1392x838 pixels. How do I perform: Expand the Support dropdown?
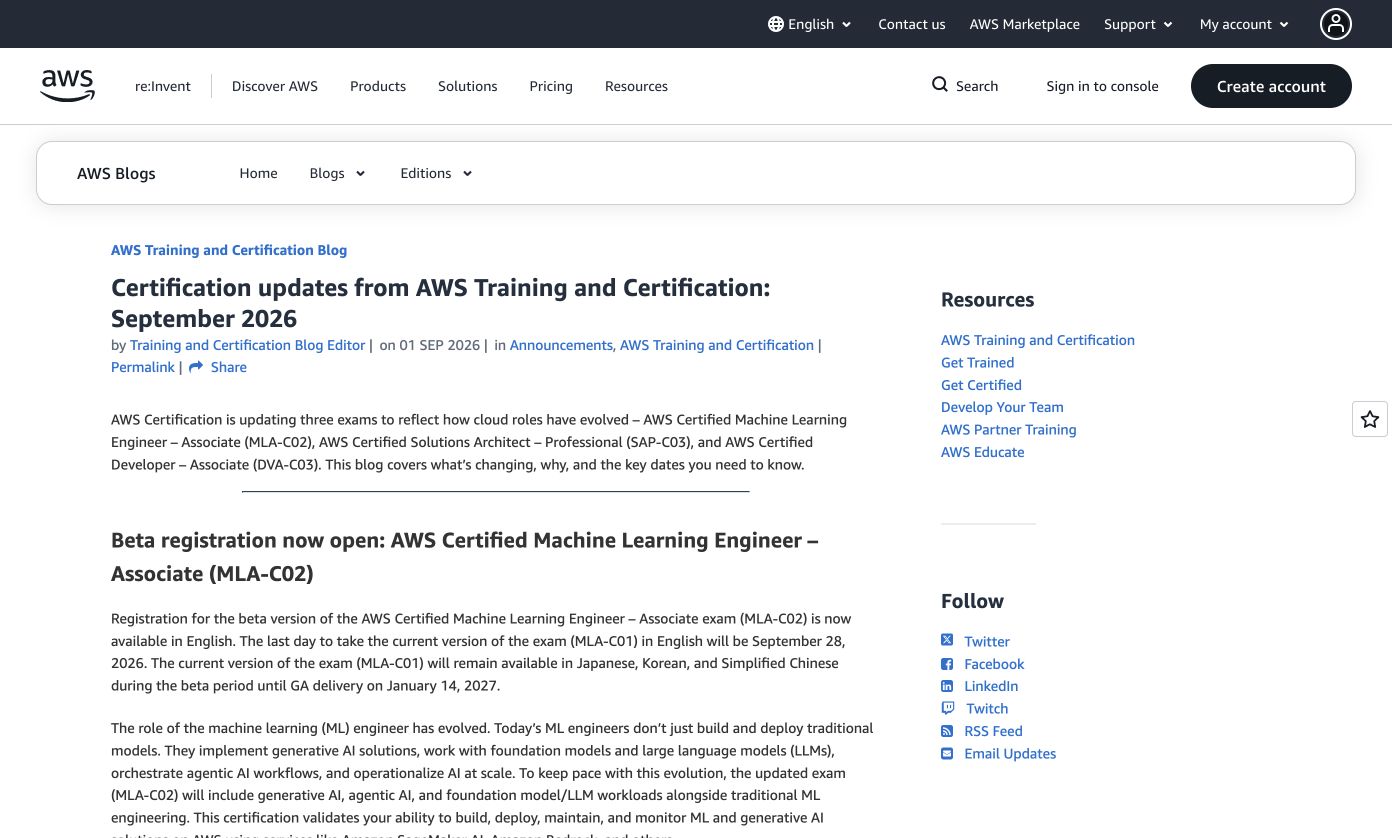(x=1138, y=24)
